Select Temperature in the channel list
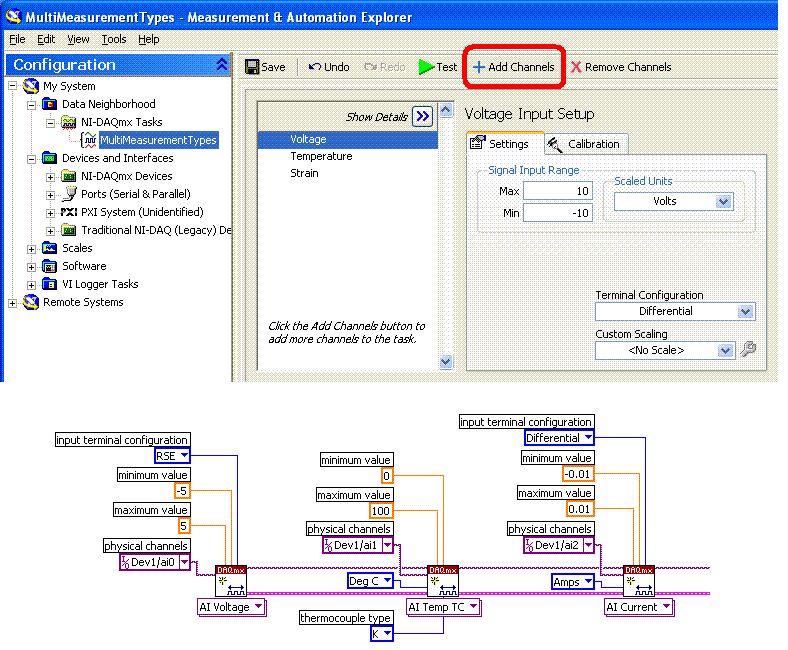This screenshot has height=650, width=788. coord(321,156)
